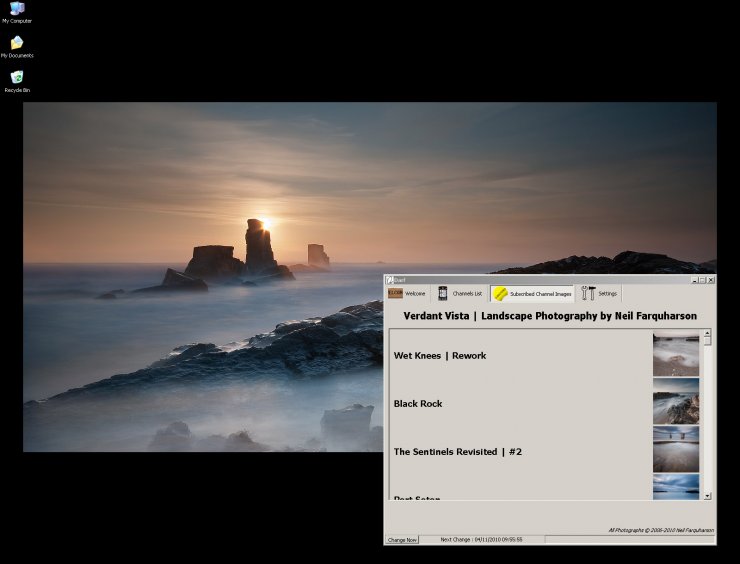Screen dimensions: 740x564
Task: Click the partly visible Port Seton thumbnail
Action: coord(676,487)
